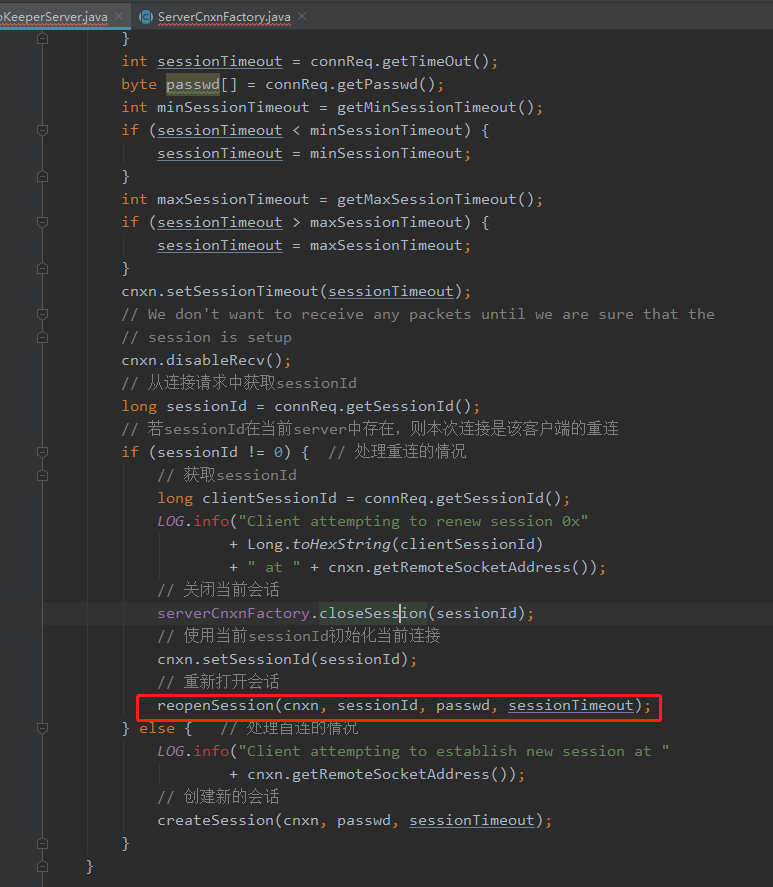This screenshot has width=773, height=887.
Task: Click comment "// 从连接请求中获取sessionId"
Action: pyautogui.click(x=239, y=383)
